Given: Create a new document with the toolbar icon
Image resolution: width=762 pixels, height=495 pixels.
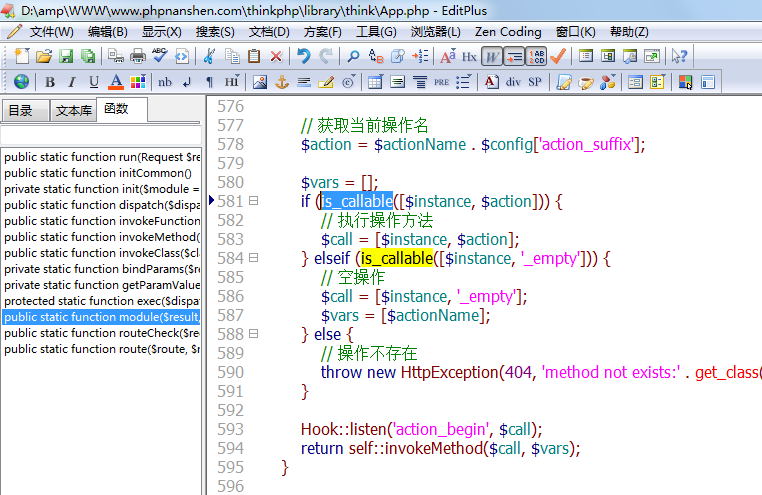Looking at the screenshot, I should tap(21, 56).
